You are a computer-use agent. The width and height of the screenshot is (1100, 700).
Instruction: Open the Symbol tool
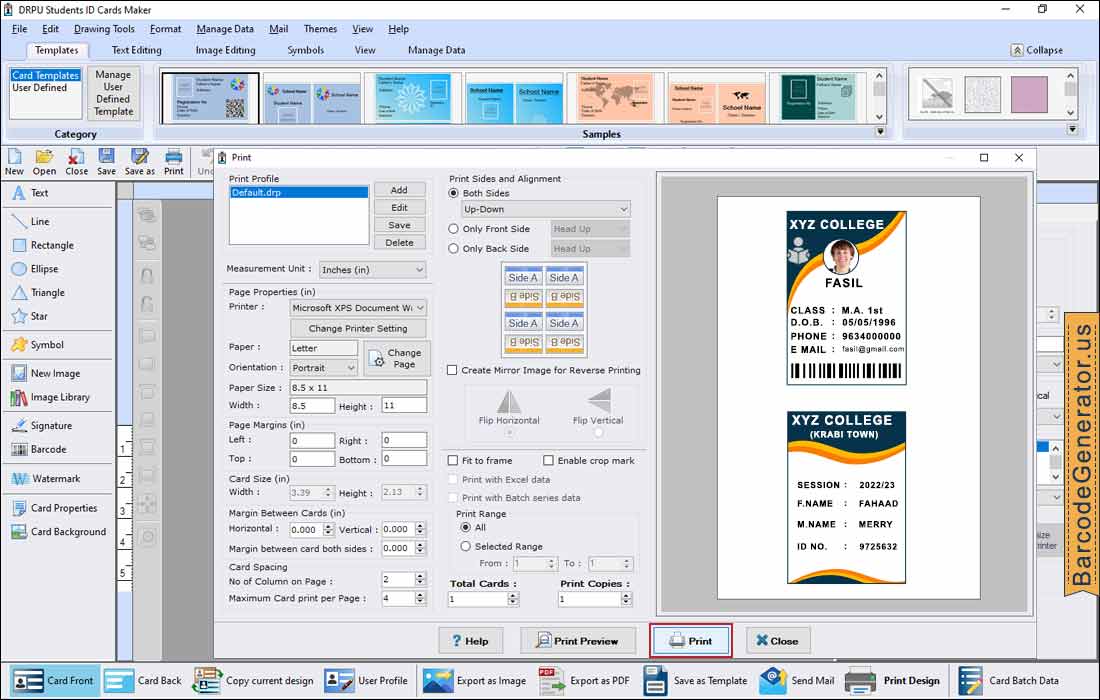coord(37,345)
